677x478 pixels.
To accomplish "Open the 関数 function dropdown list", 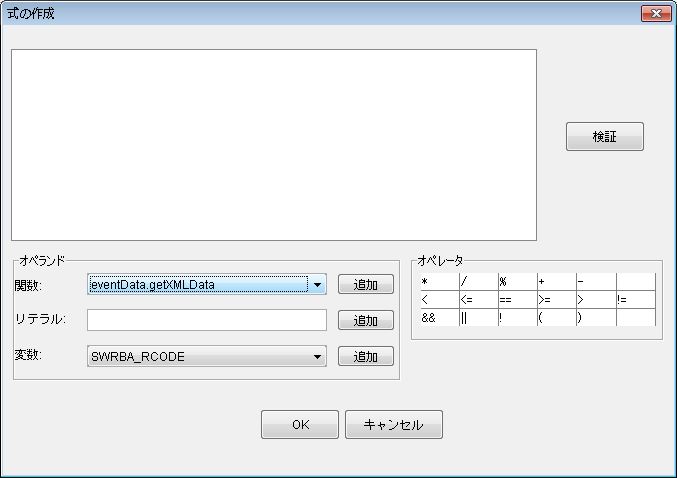I will coord(317,285).
